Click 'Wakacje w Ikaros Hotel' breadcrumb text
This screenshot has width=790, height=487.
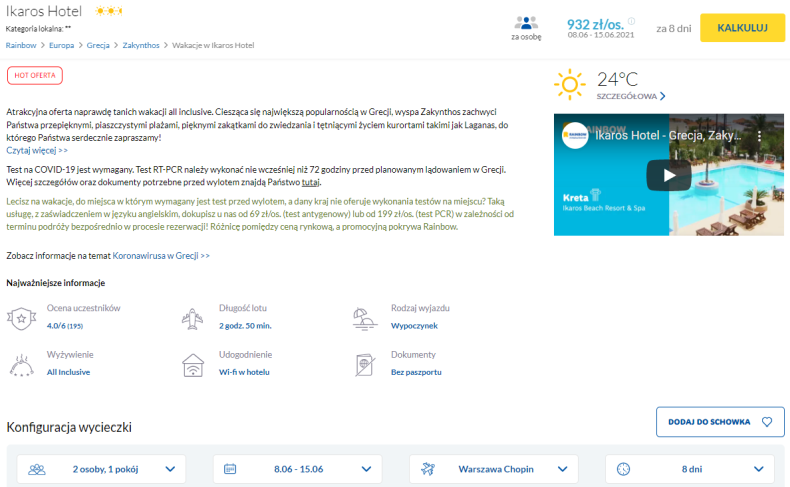click(x=213, y=45)
